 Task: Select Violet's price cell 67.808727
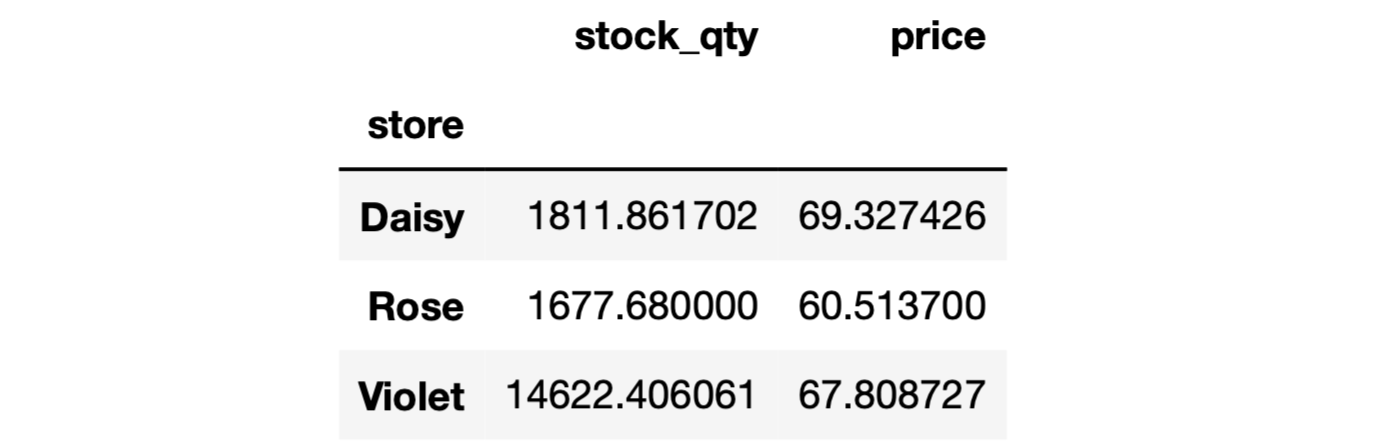click(x=891, y=395)
